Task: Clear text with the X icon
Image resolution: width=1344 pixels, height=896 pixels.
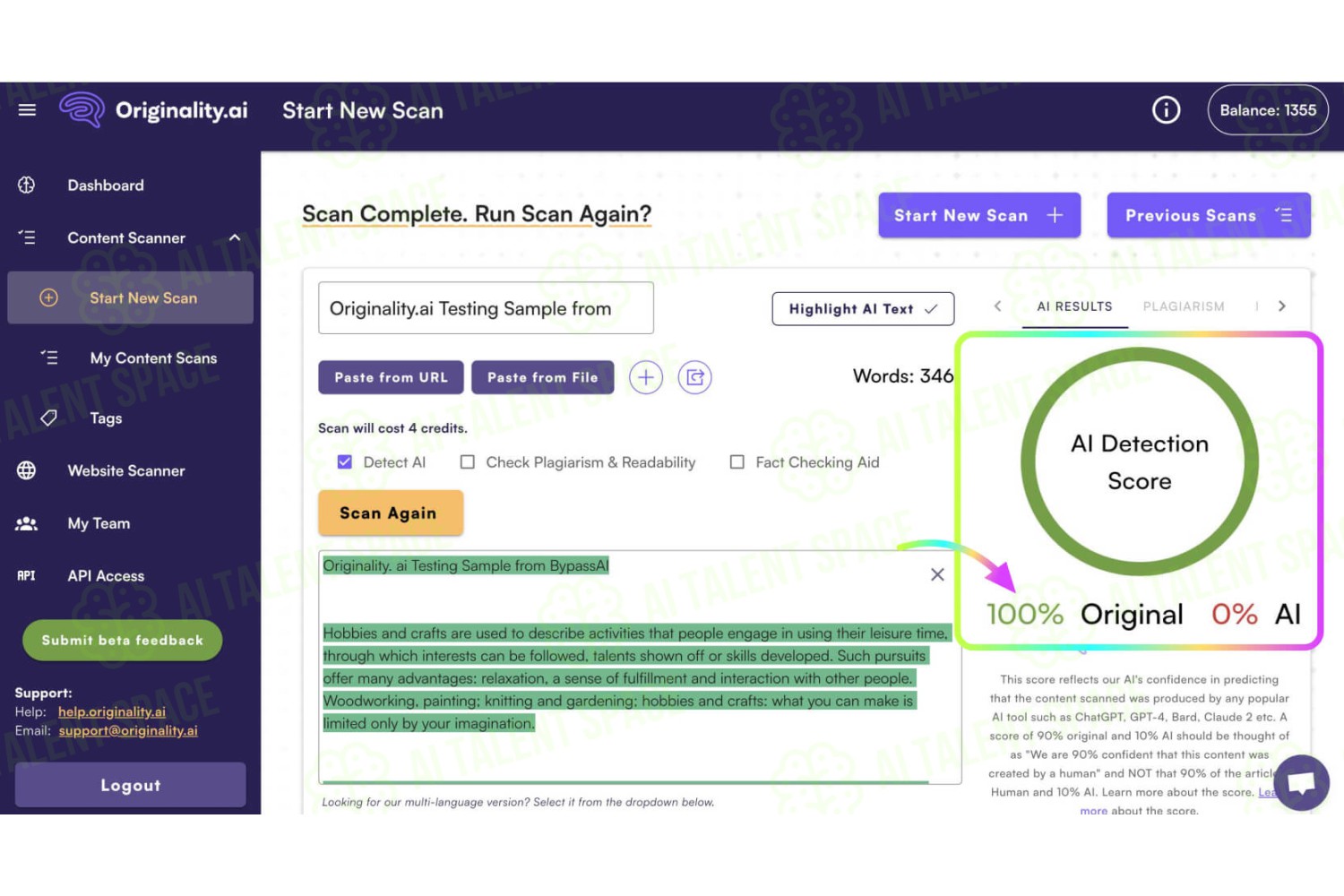Action: [937, 574]
